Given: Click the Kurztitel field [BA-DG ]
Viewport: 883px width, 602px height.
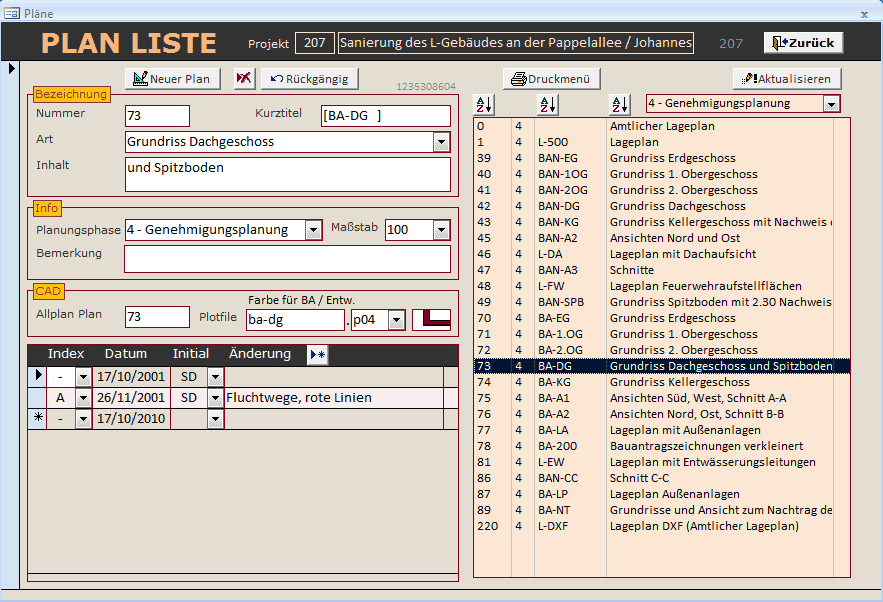Looking at the screenshot, I should pos(386,116).
